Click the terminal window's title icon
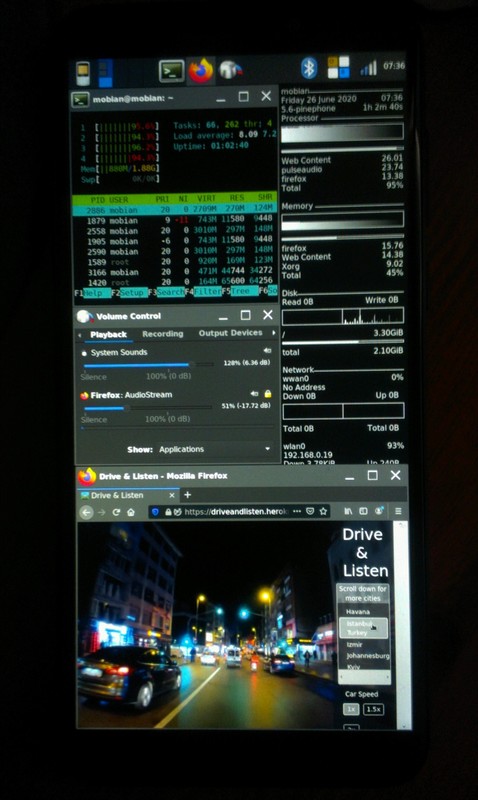 click(x=81, y=99)
